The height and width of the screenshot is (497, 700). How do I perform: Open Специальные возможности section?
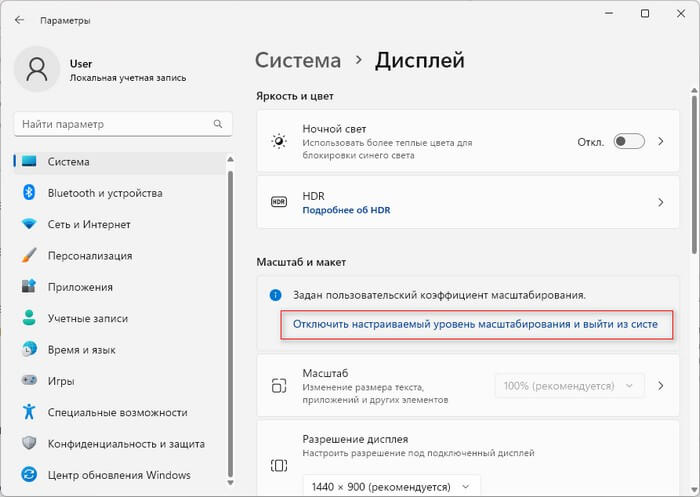[120, 412]
